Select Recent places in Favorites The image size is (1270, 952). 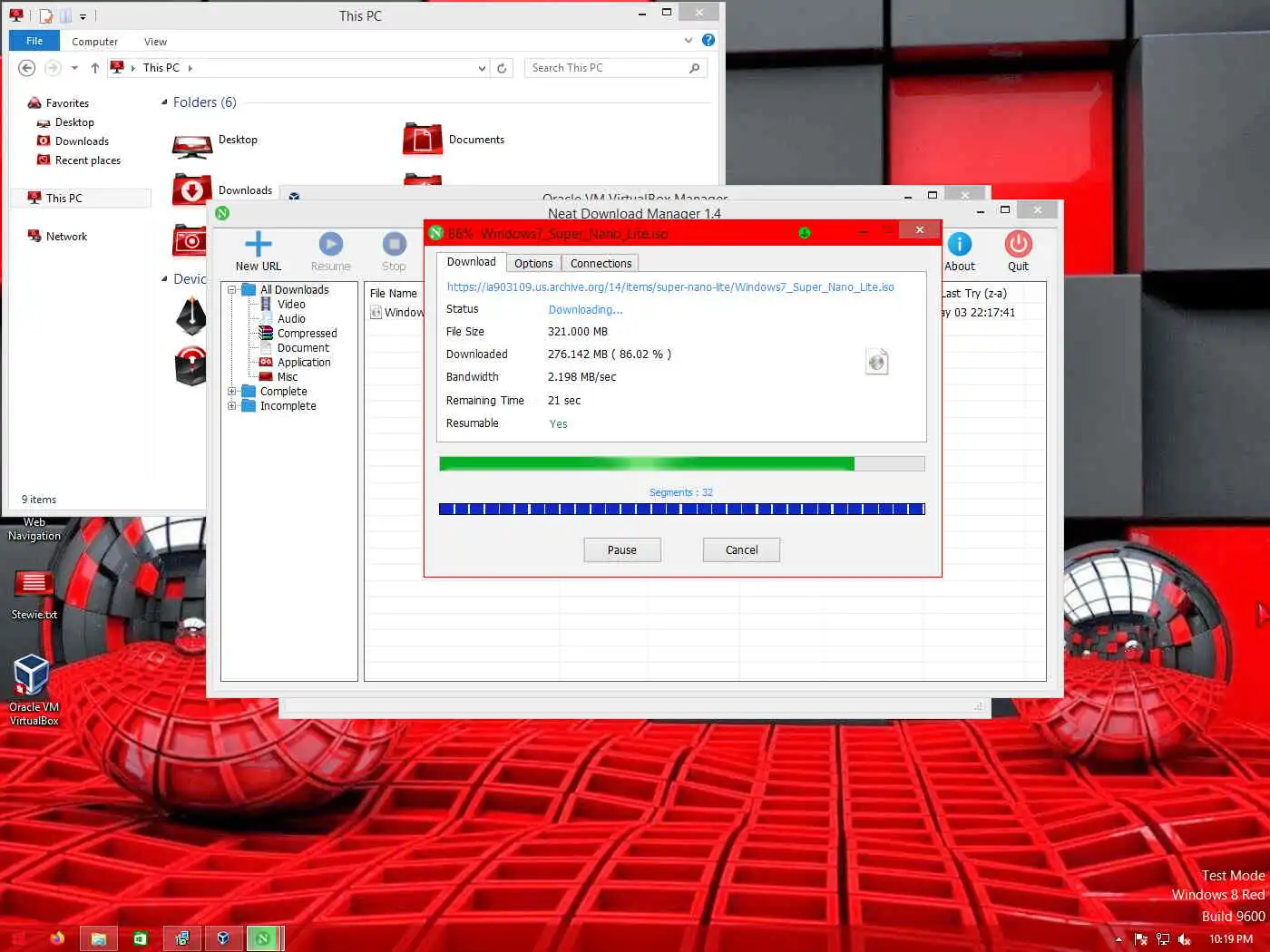click(87, 160)
